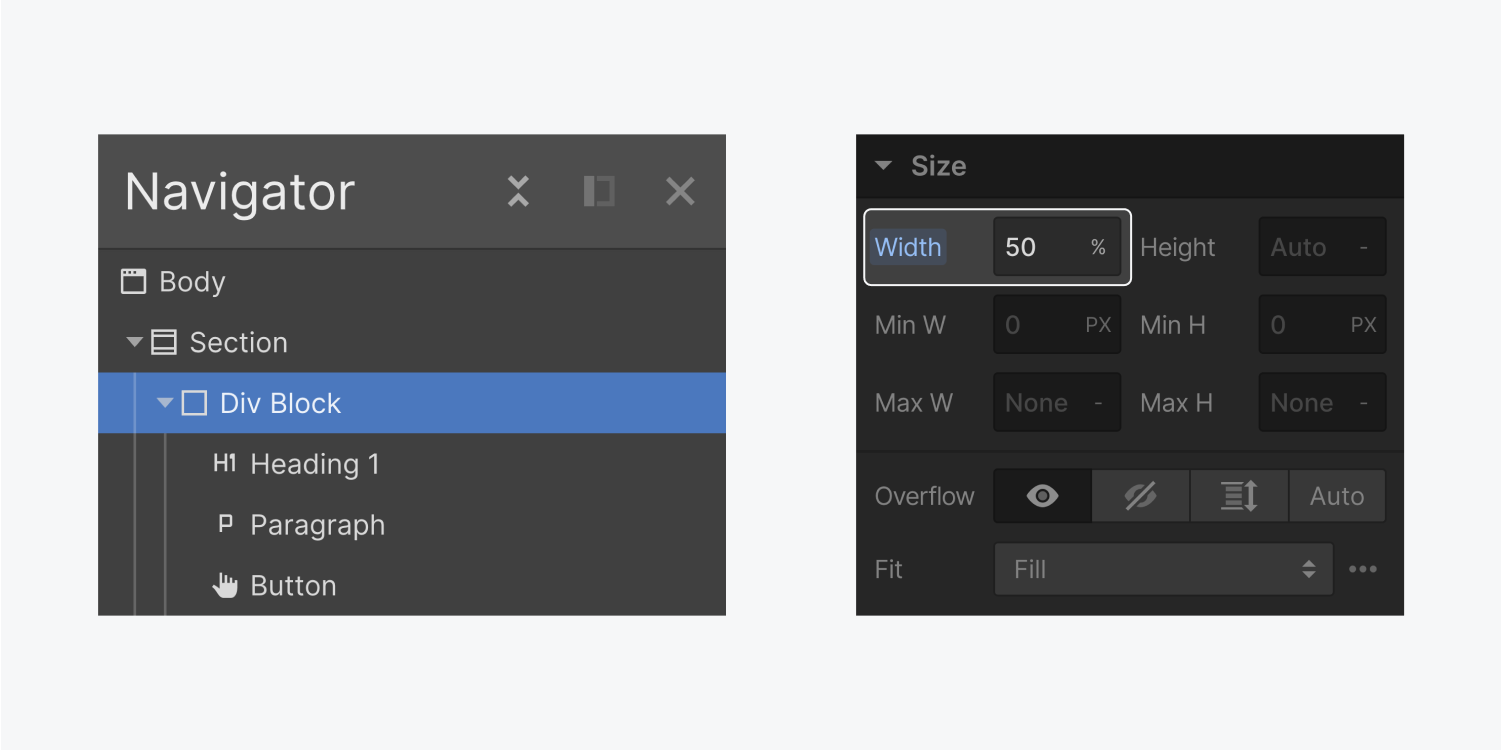Set Overflow to scroll using the scroll icon
This screenshot has height=751, width=1502.
tap(1239, 495)
